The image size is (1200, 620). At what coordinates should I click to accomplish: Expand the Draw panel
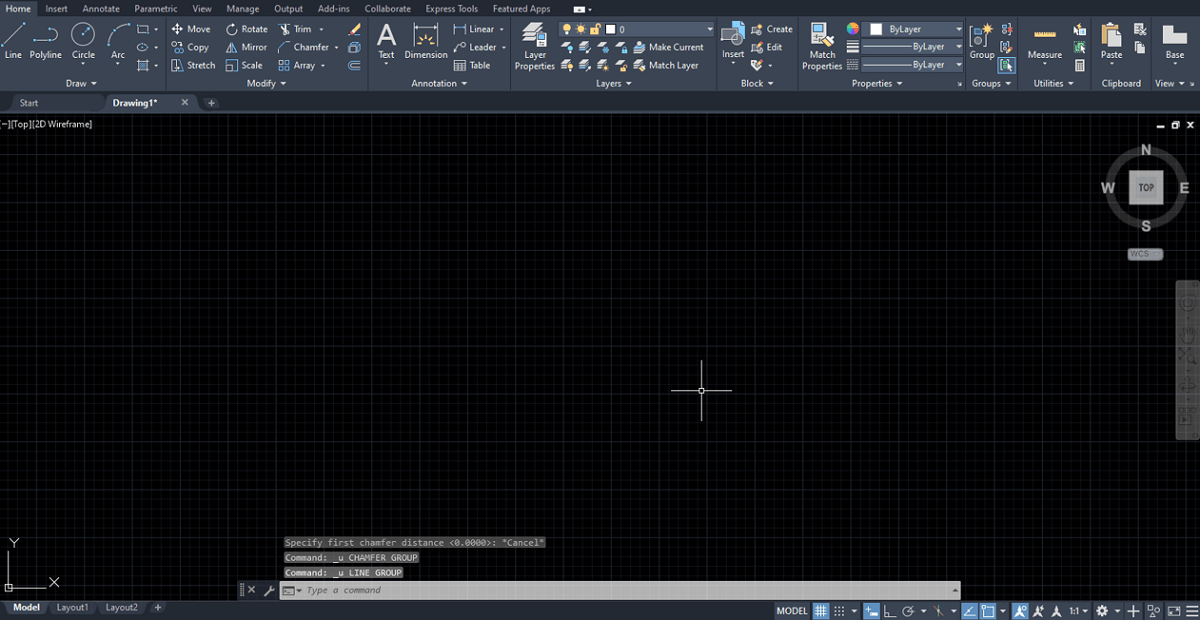(80, 83)
